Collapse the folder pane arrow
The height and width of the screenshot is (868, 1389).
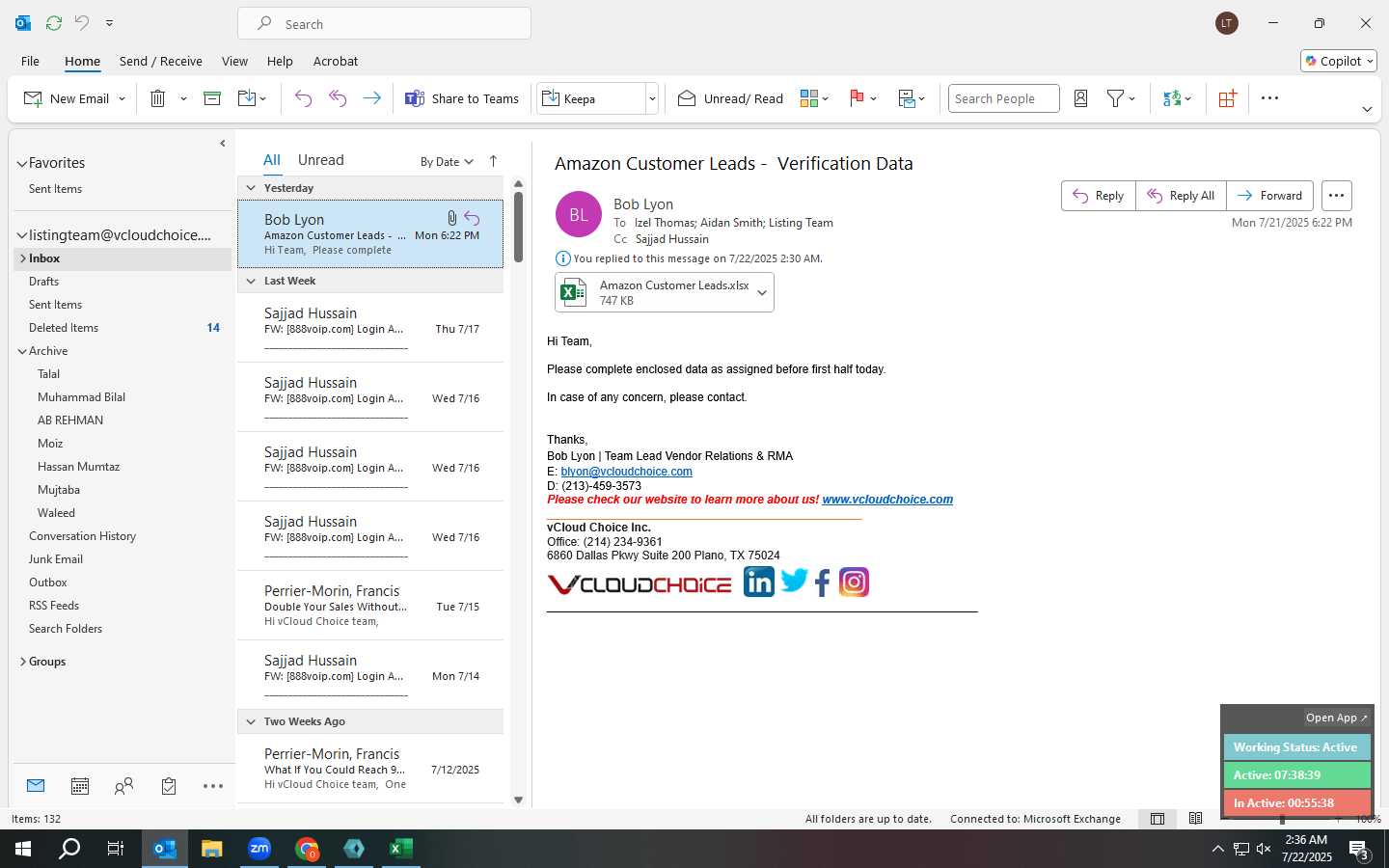[223, 144]
